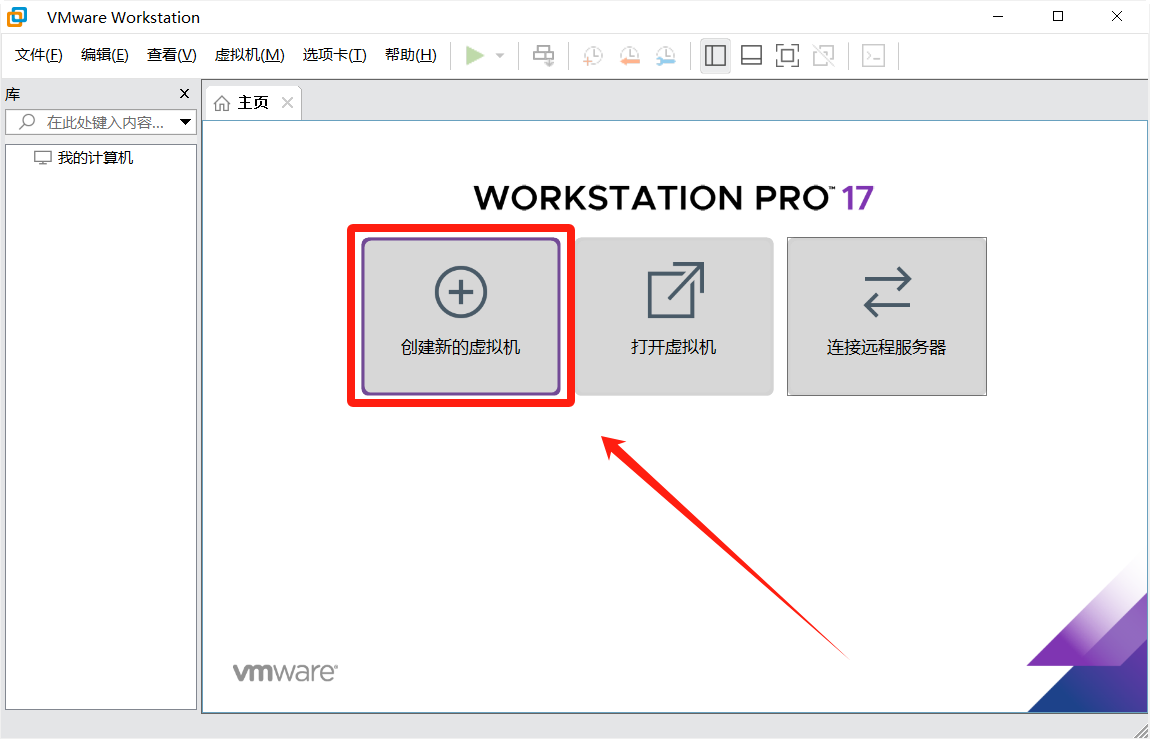
Task: Open the snapshot manager wrench icon
Action: tap(665, 56)
